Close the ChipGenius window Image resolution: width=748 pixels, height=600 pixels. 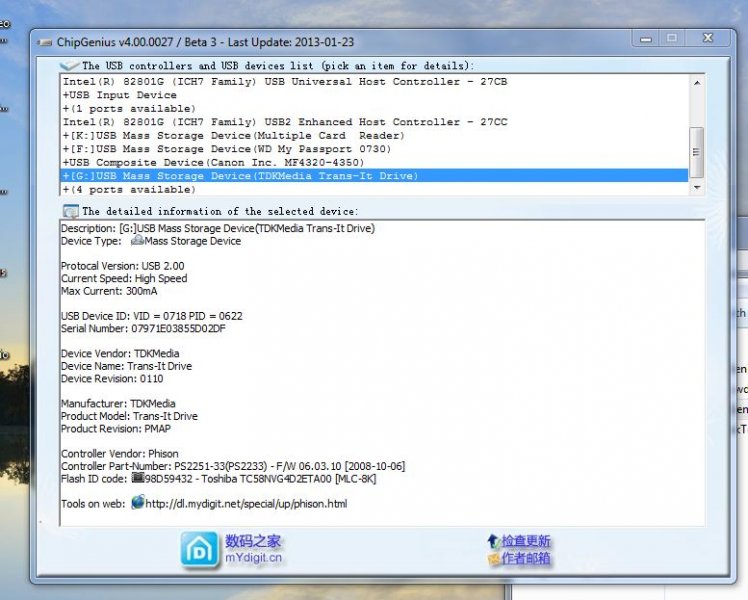tap(708, 39)
